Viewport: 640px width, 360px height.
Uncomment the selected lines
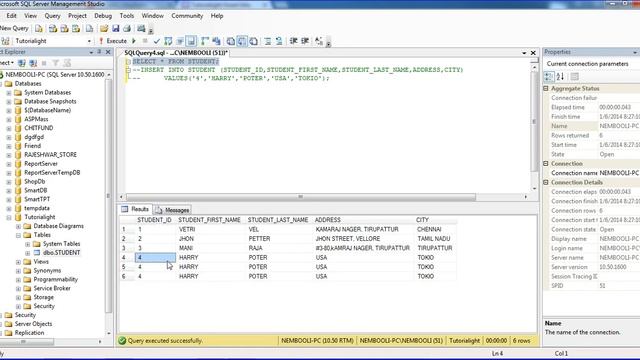pos(279,41)
